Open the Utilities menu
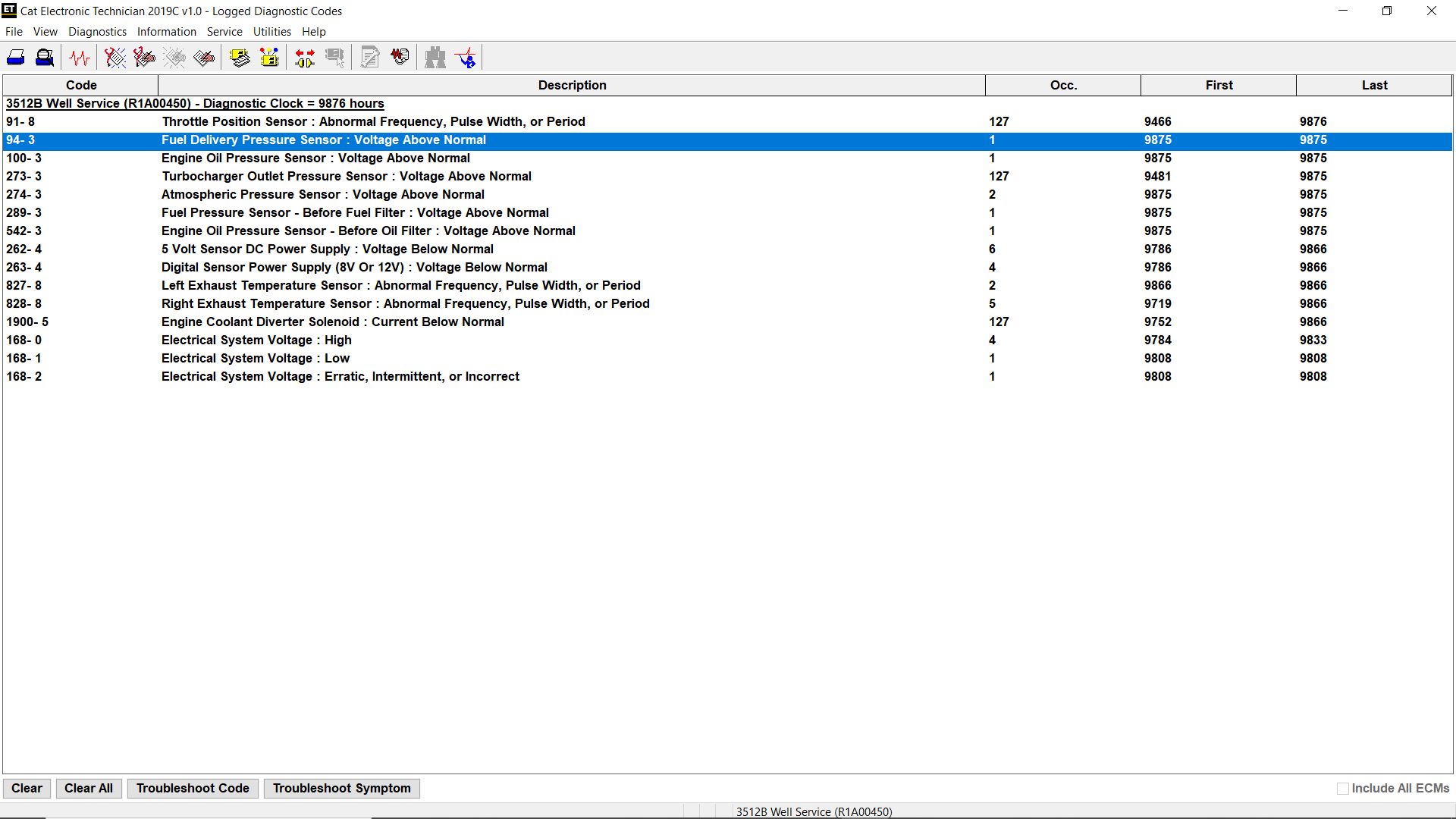Screen dimensions: 1456x819 pyautogui.click(x=272, y=32)
